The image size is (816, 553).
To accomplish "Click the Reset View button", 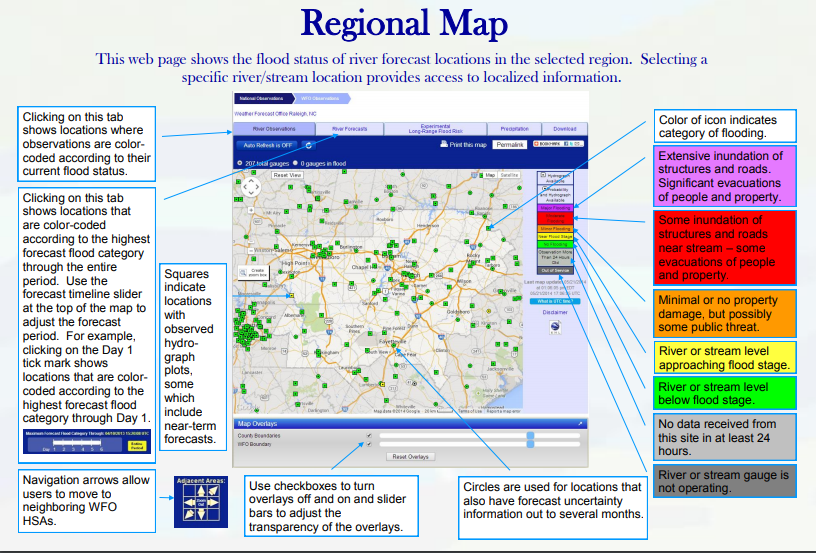I will click(287, 175).
